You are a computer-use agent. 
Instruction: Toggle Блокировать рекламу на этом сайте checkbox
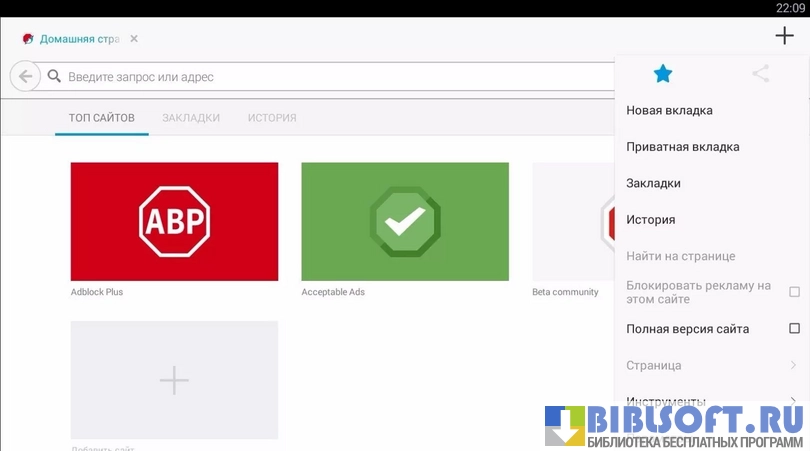click(794, 292)
